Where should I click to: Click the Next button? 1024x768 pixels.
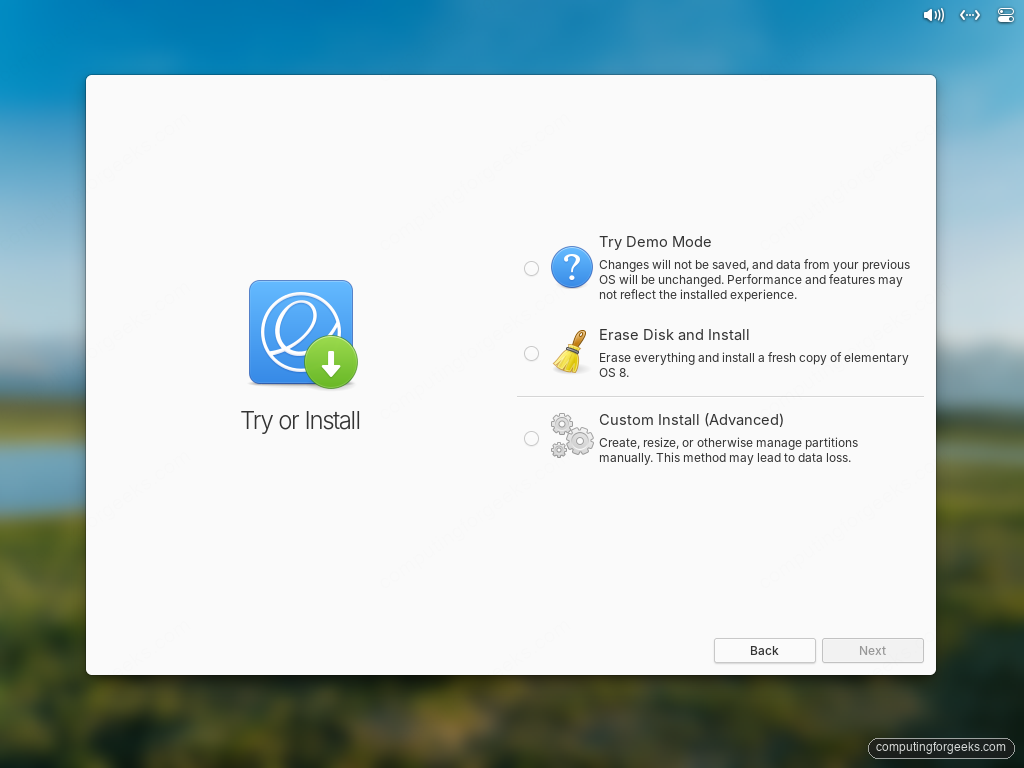tap(872, 650)
